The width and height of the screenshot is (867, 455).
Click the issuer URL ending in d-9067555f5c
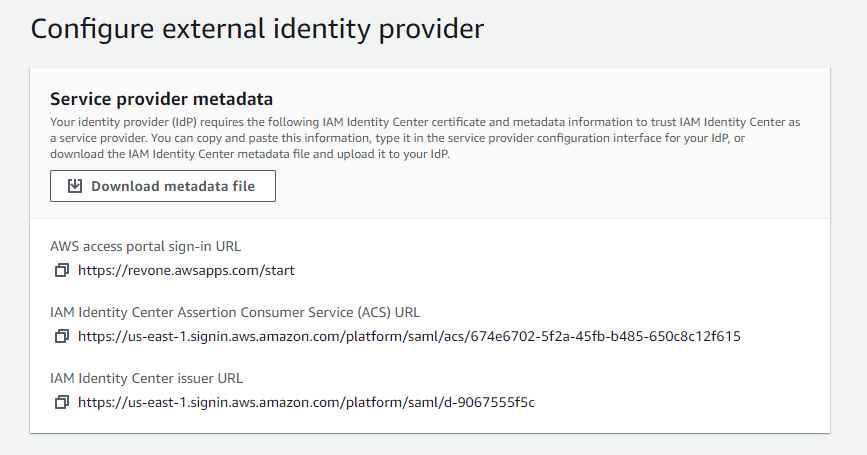tap(306, 402)
